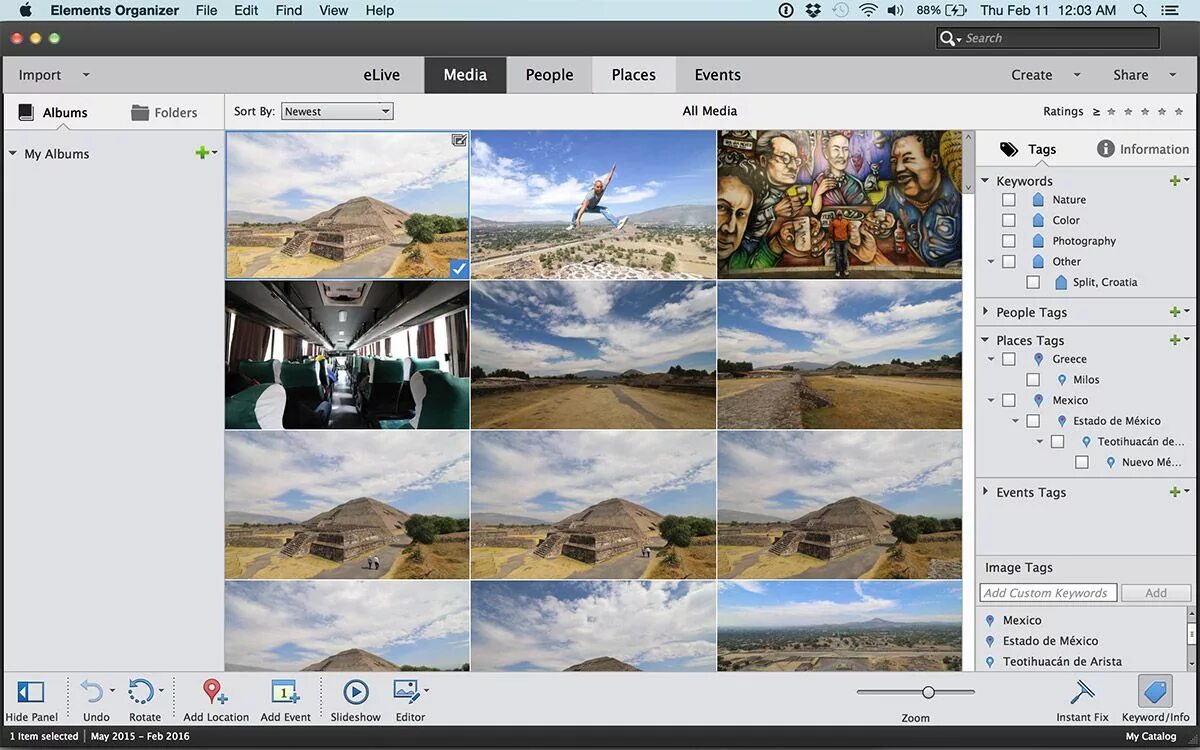Click the Add Event icon
1200x750 pixels.
pyautogui.click(x=286, y=692)
